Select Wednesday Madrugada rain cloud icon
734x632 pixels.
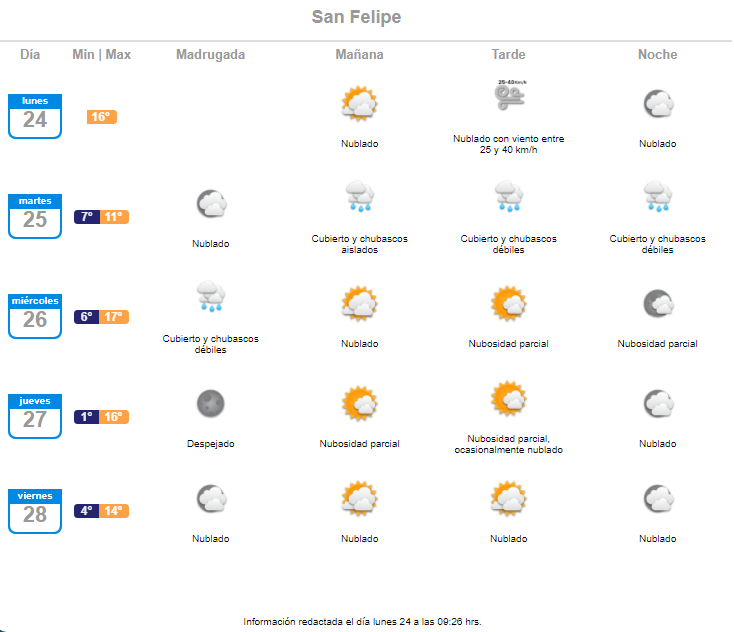(211, 296)
